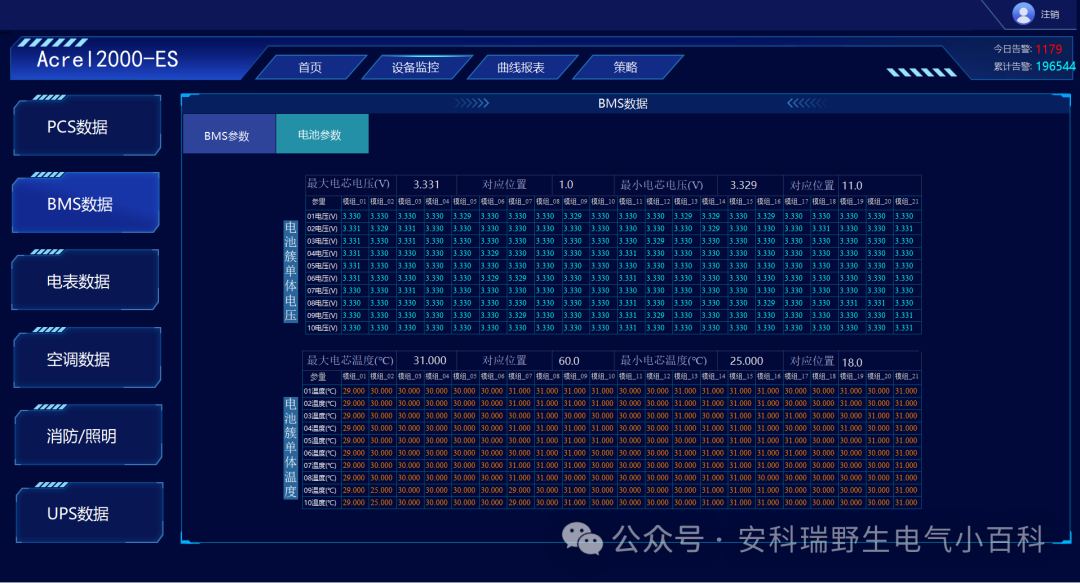Viewport: 1080px width, 583px height.
Task: Open BMS数据 in the sidebar
Action: 86,204
